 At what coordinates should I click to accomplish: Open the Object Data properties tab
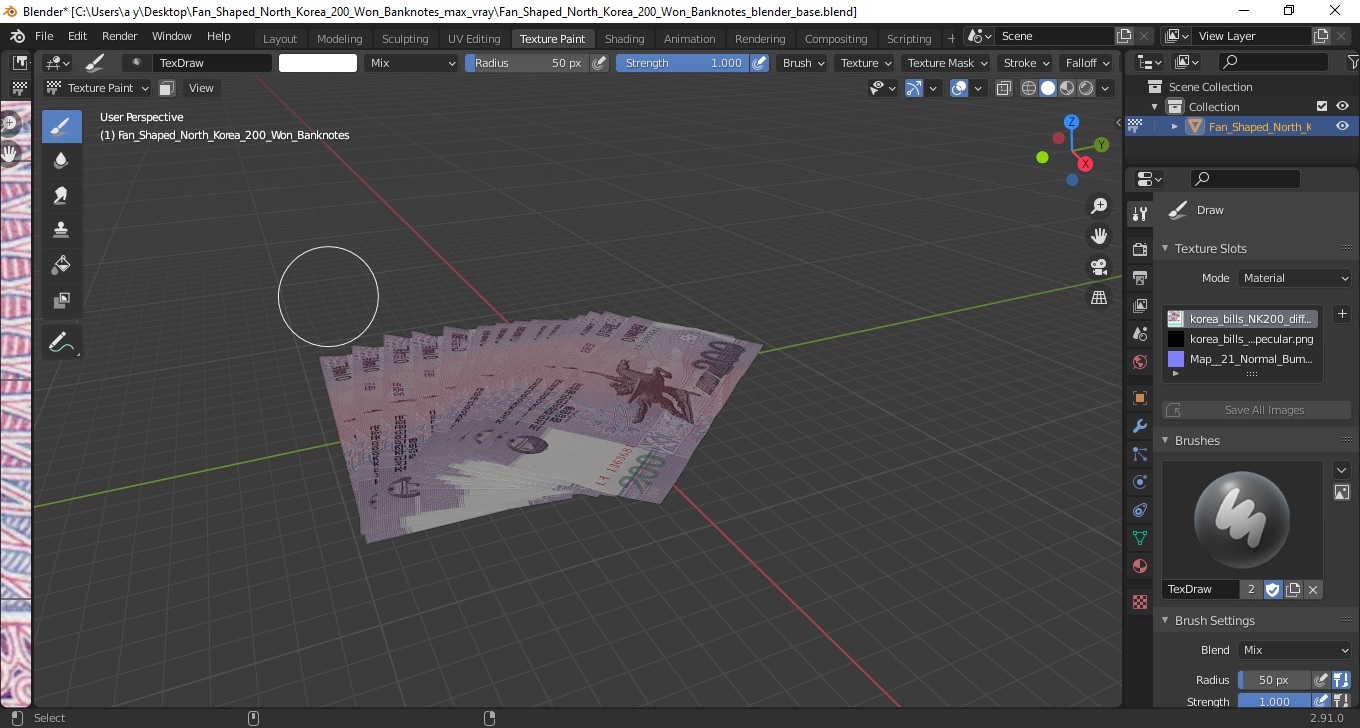[1139, 538]
